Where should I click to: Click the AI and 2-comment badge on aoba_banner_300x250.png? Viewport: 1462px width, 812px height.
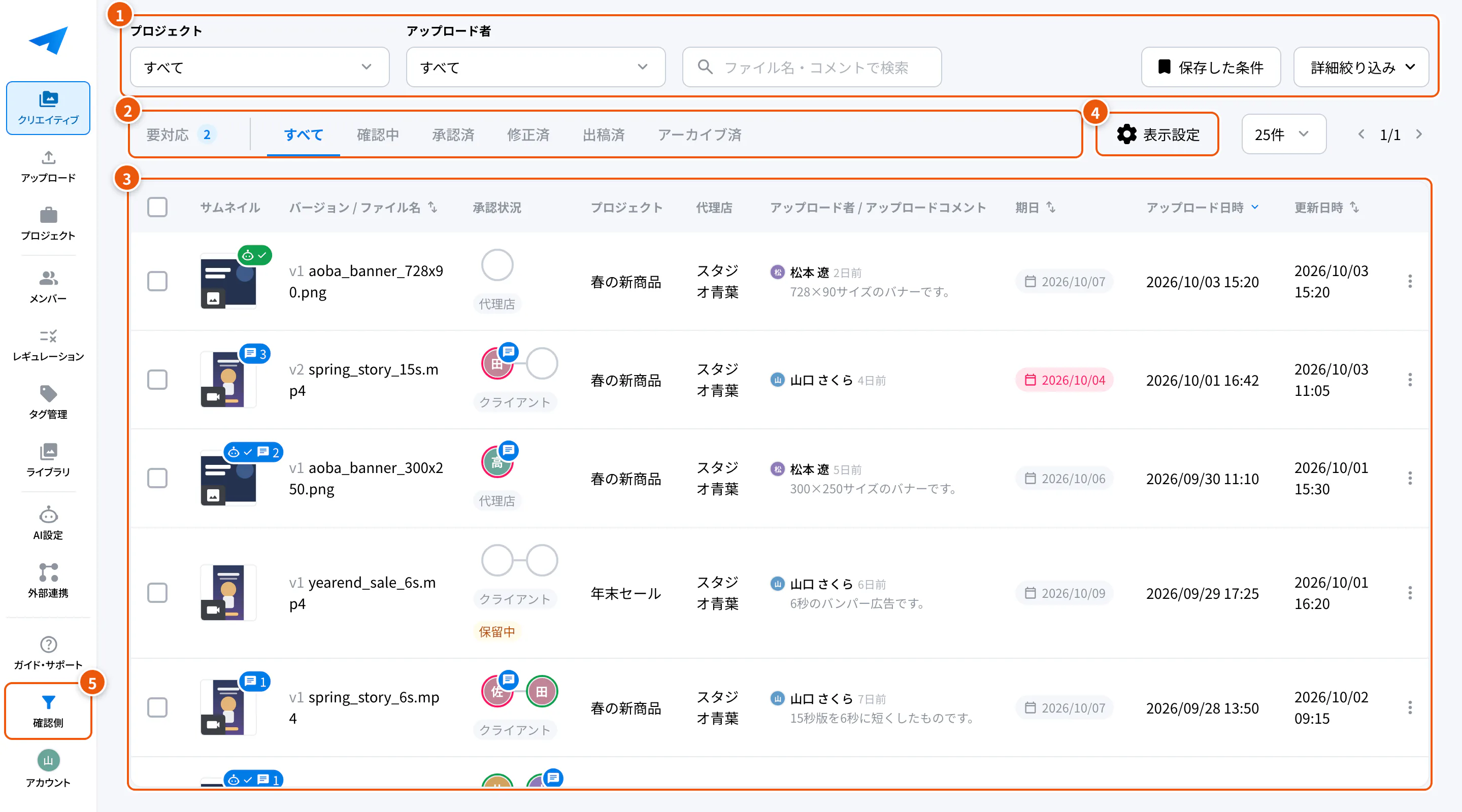point(253,452)
